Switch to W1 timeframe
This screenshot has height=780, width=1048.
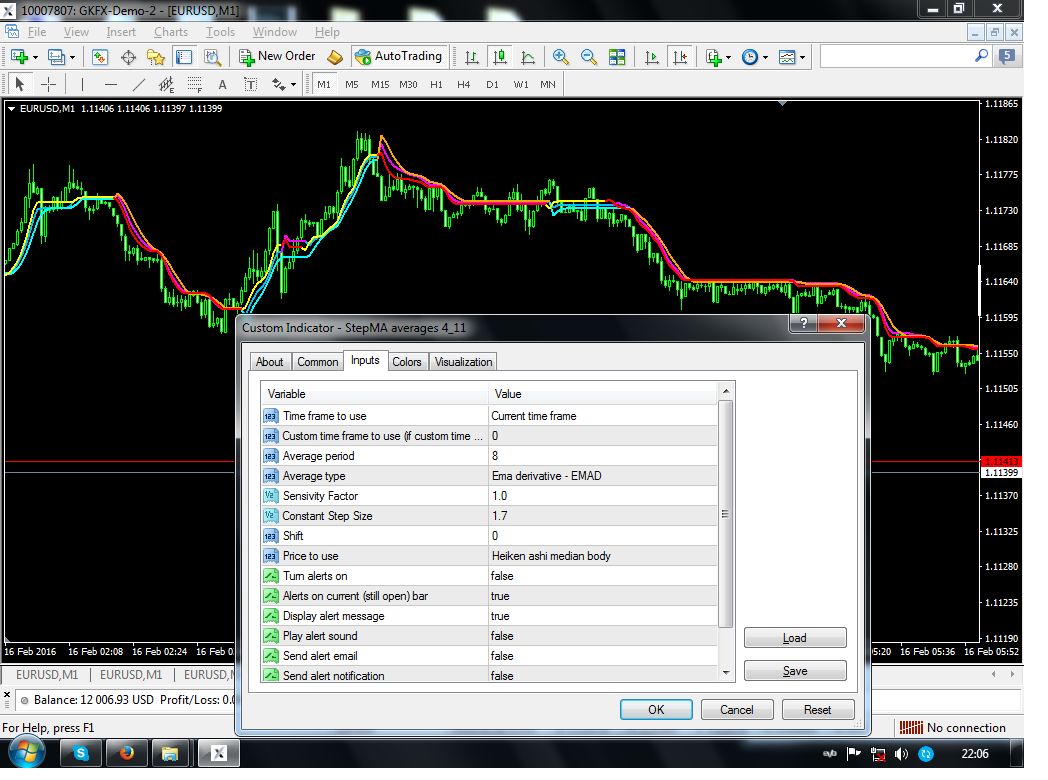[521, 84]
